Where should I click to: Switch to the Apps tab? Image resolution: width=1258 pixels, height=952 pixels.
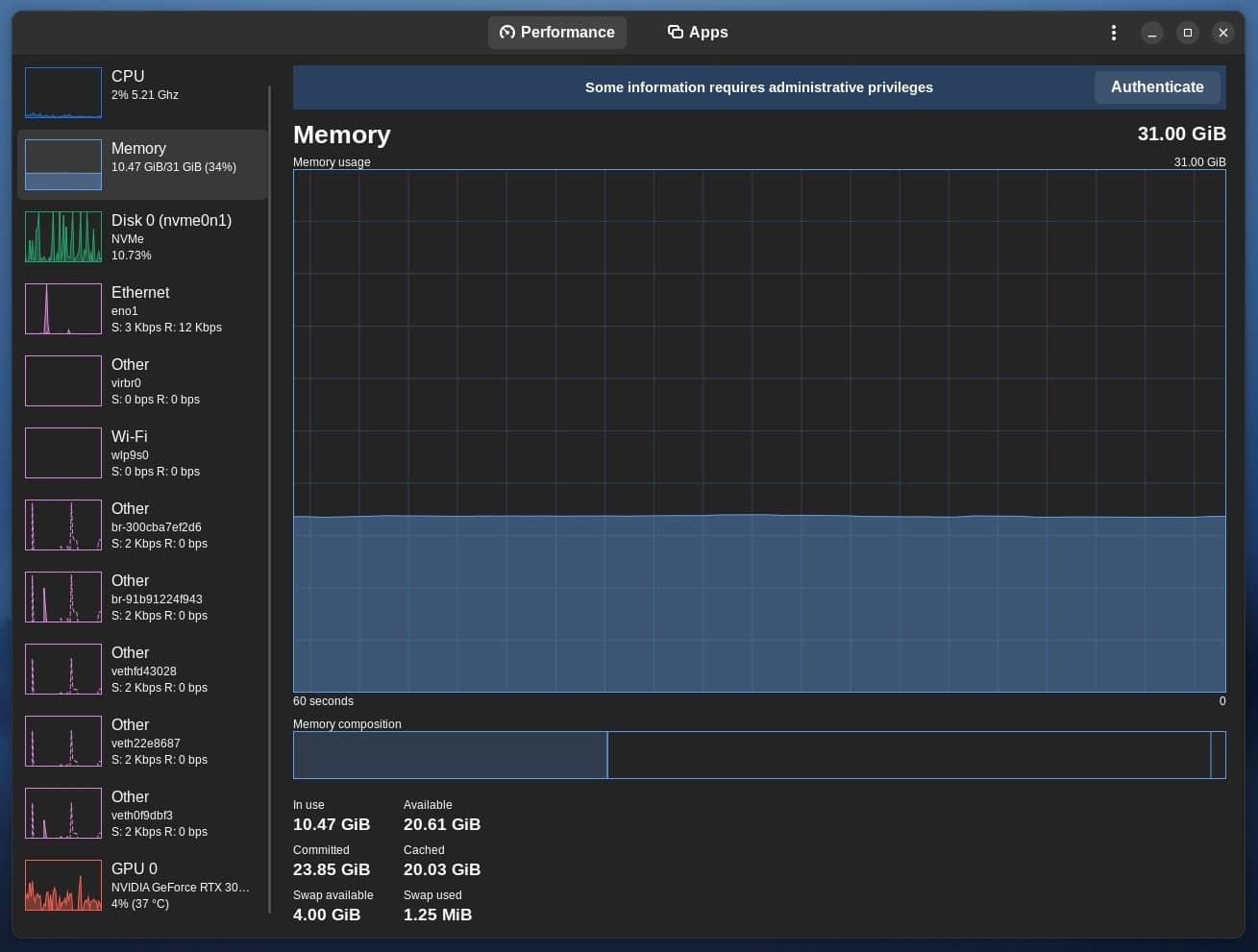(698, 32)
